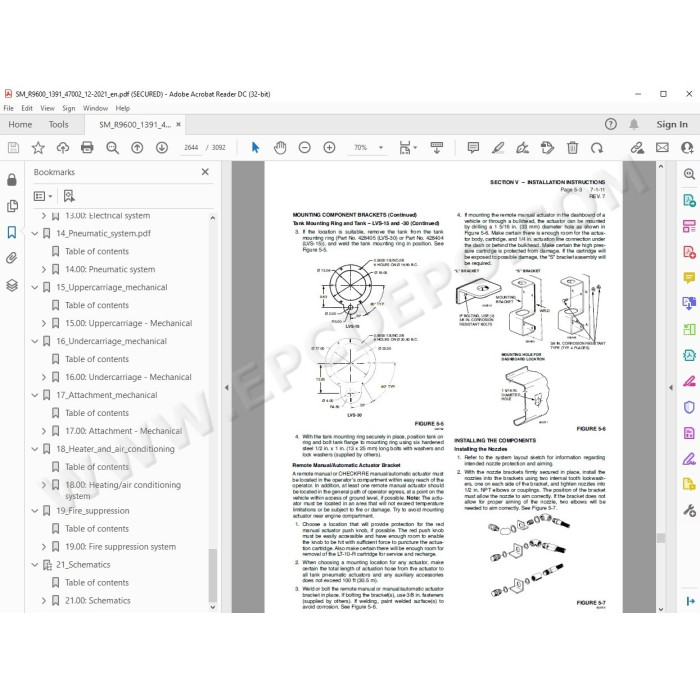The height and width of the screenshot is (700, 700).
Task: Click the document vertical scrollbar thumb
Action: pyautogui.click(x=661, y=538)
